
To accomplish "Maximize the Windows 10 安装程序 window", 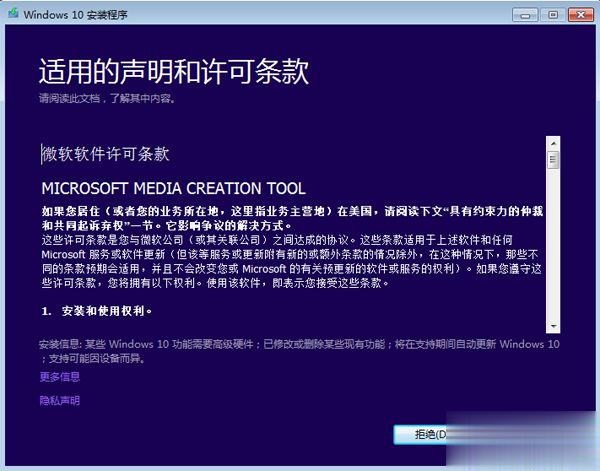I will [x=553, y=15].
